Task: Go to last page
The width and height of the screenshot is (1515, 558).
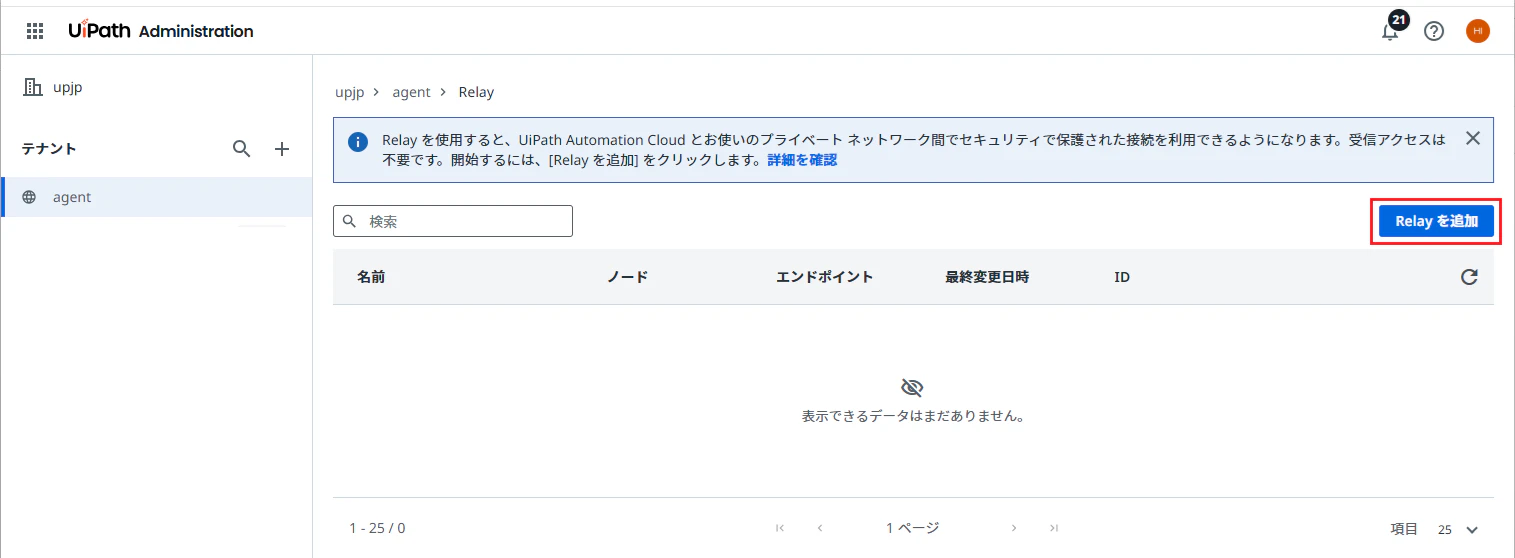Action: 1053,528
